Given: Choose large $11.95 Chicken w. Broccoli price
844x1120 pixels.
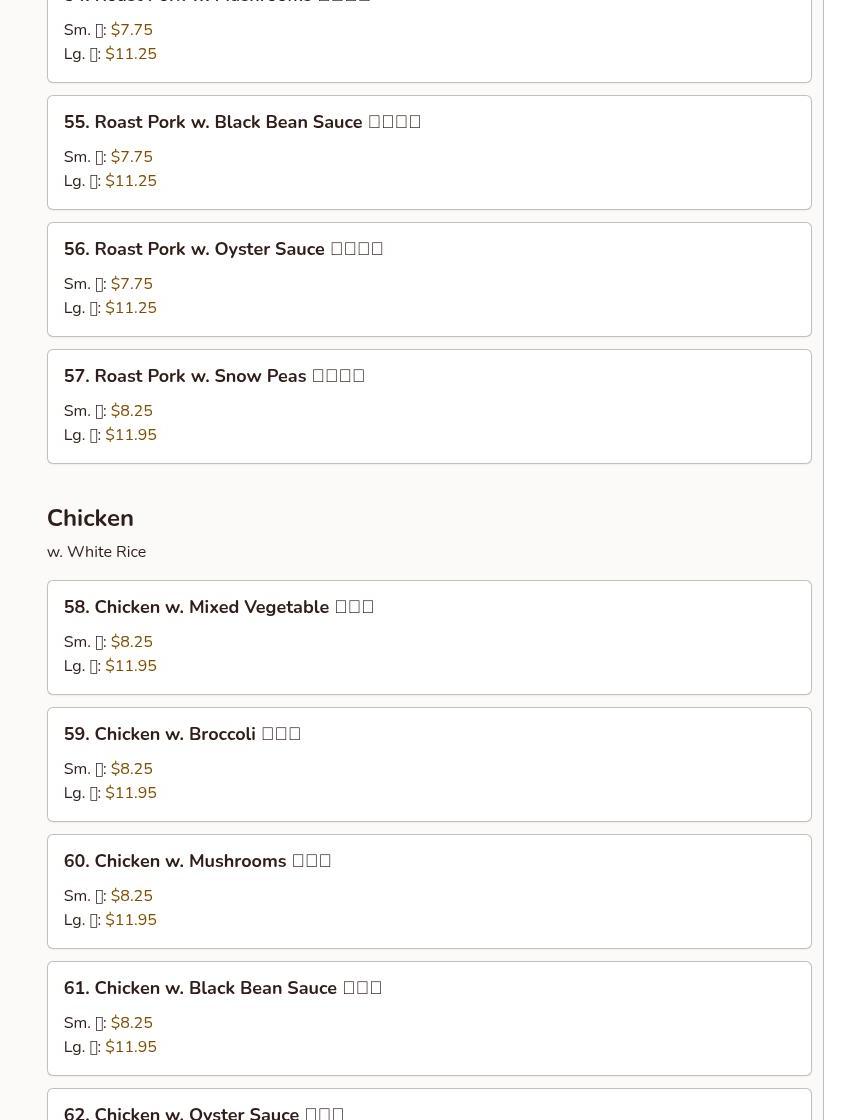Looking at the screenshot, I should pyautogui.click(x=131, y=793).
